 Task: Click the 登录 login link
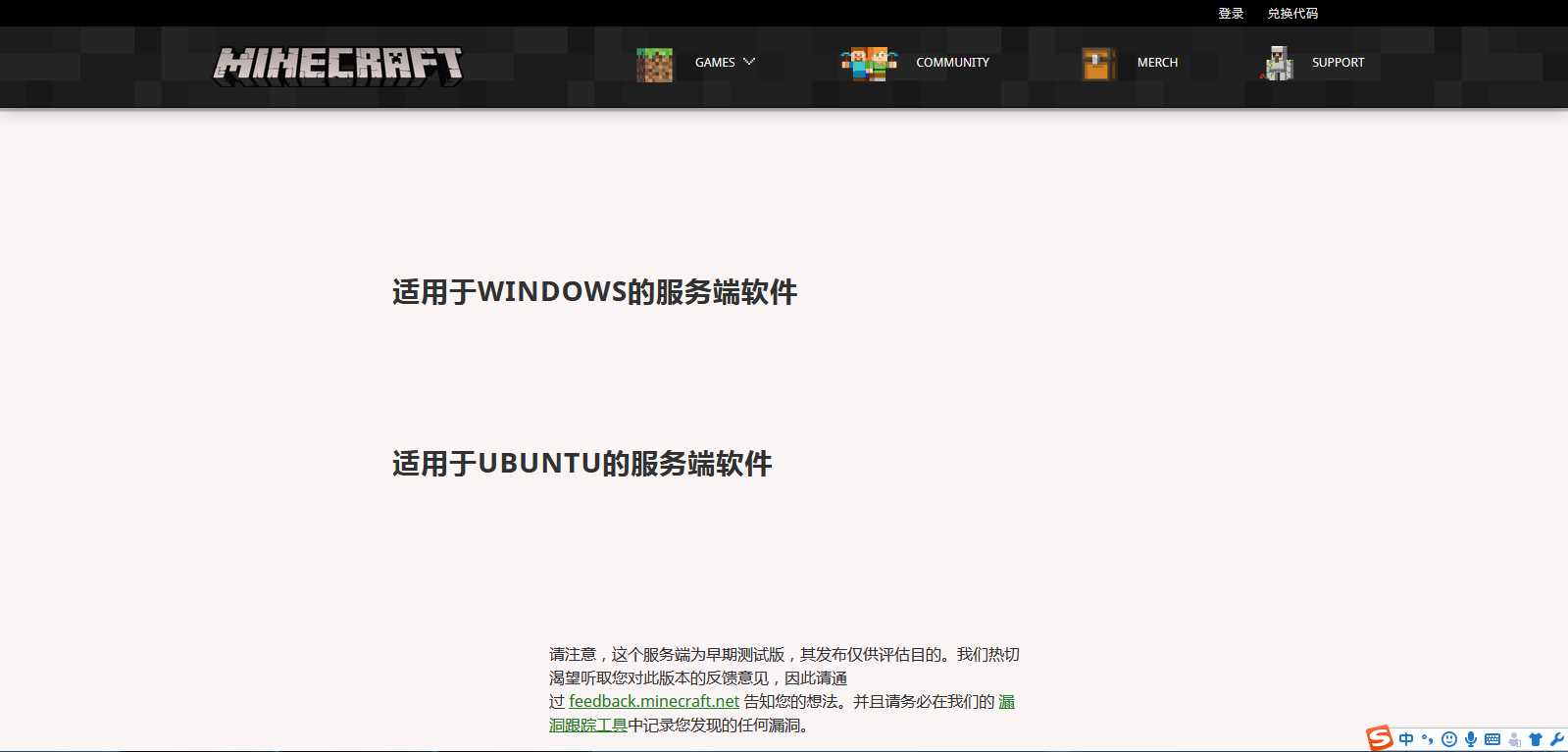click(1231, 14)
